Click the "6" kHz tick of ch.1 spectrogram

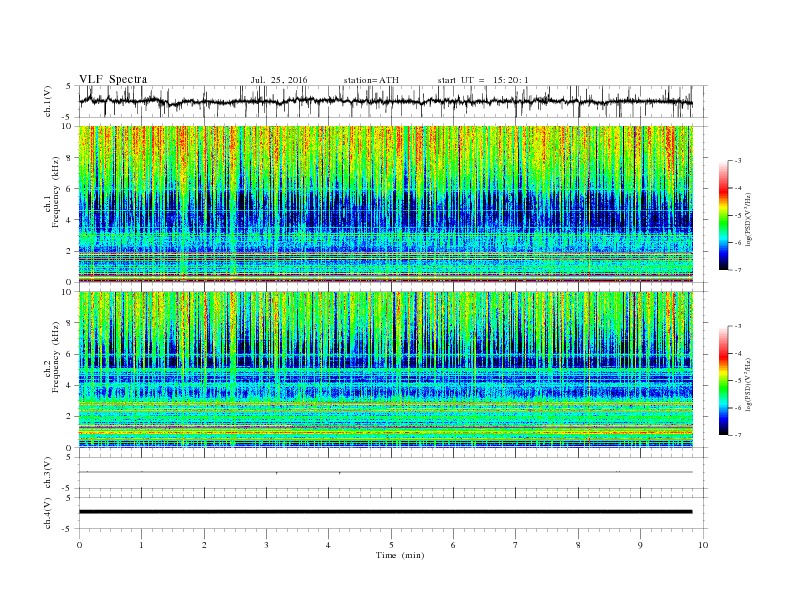click(x=70, y=189)
